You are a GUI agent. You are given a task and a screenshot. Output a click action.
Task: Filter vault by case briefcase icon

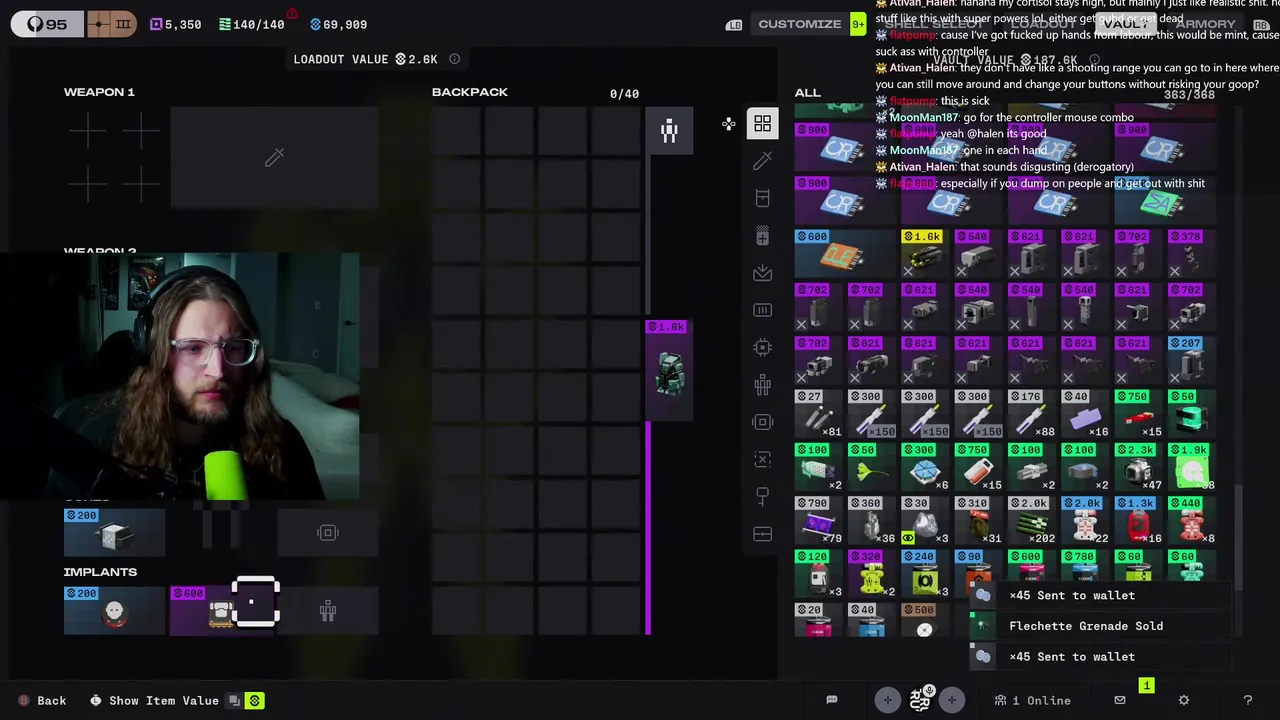[x=762, y=534]
